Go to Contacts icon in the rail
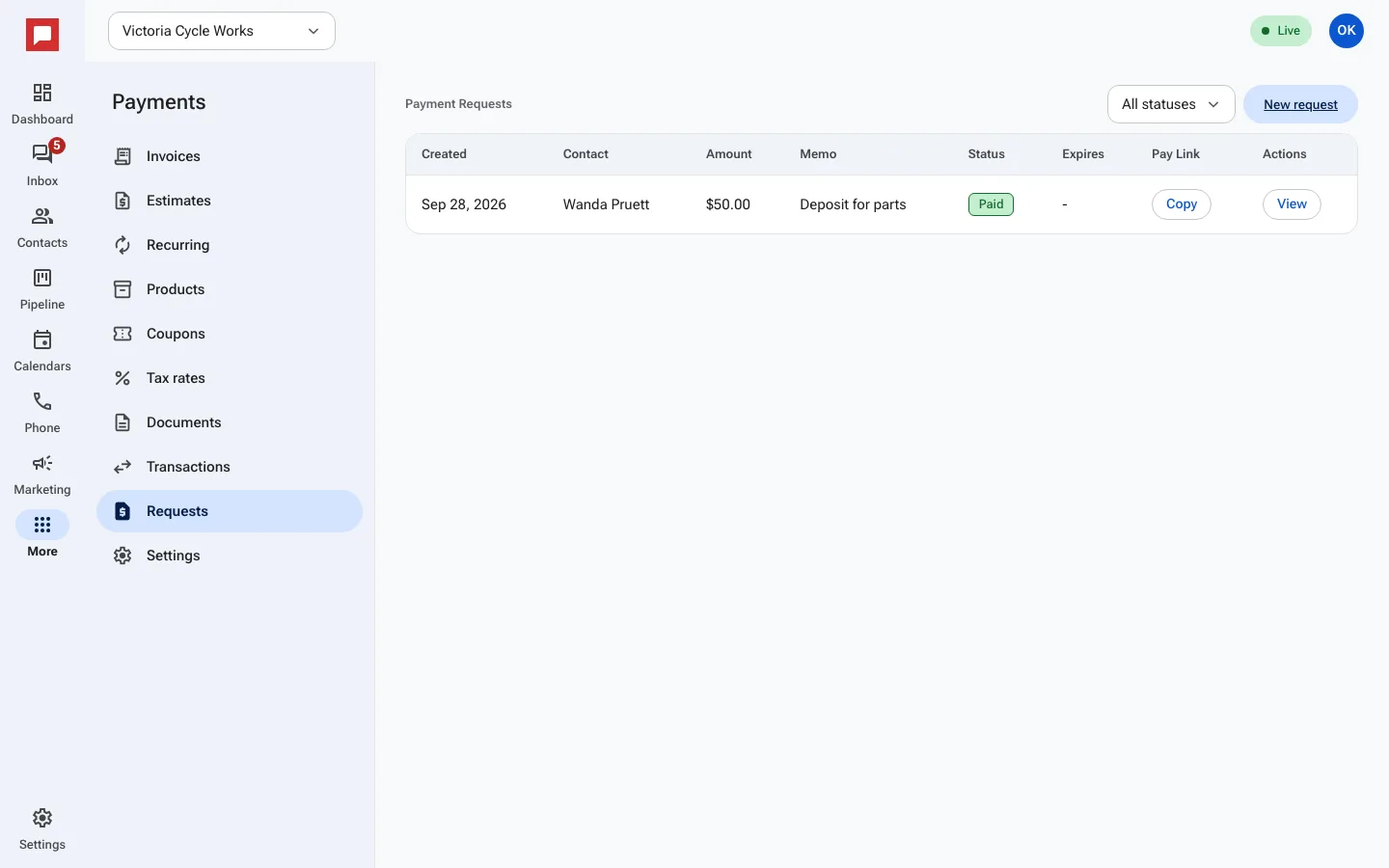 (42, 216)
